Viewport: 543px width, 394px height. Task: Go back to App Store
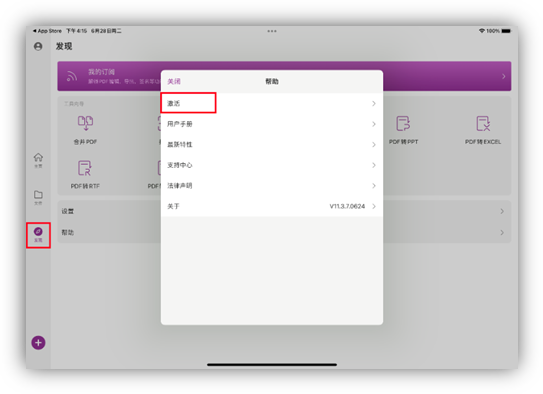47,31
